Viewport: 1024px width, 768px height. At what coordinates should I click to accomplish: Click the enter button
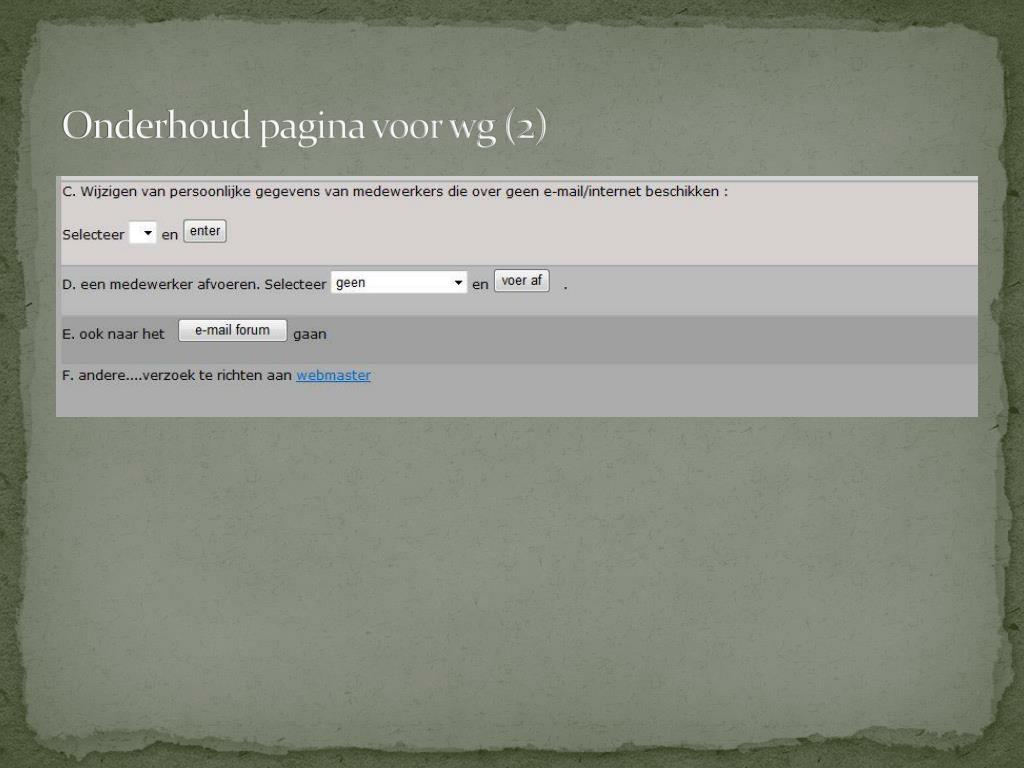pos(205,231)
